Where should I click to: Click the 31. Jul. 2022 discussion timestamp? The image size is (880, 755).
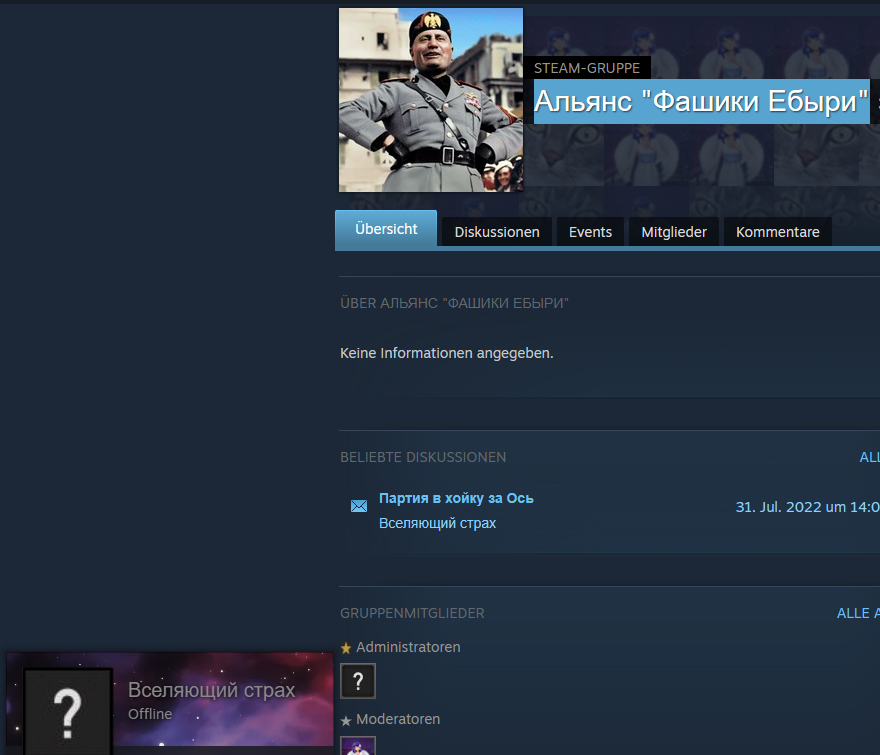[806, 507]
